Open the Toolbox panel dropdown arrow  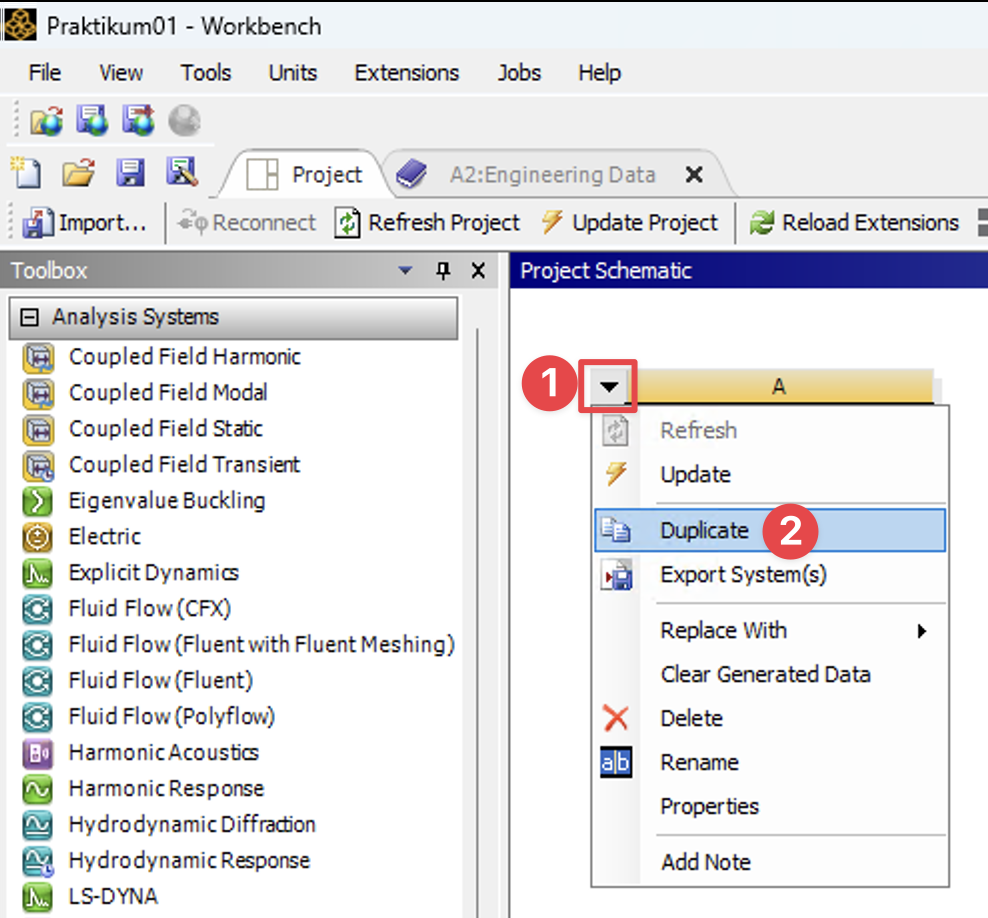[405, 271]
